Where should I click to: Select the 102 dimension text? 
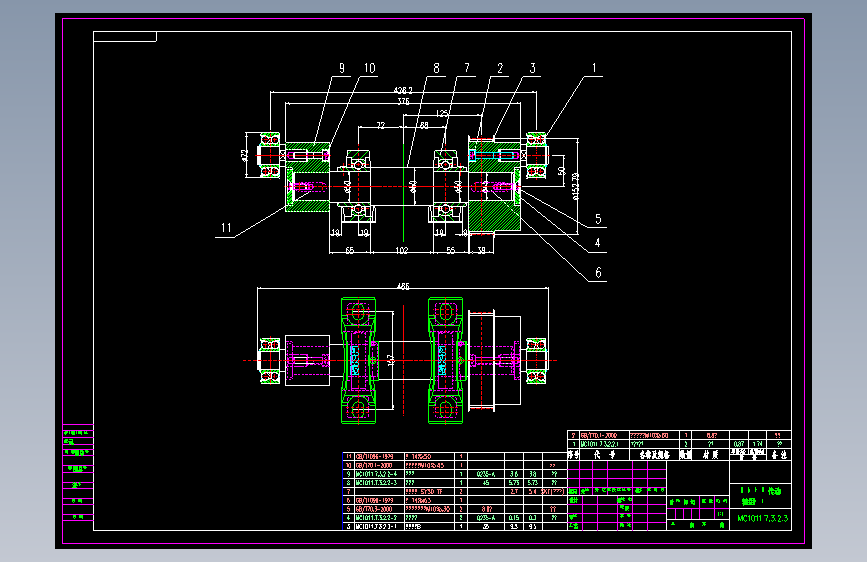(402, 251)
